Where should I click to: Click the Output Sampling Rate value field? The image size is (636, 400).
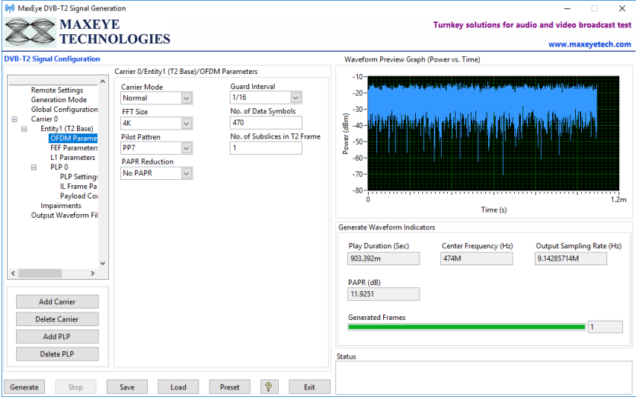click(571, 259)
